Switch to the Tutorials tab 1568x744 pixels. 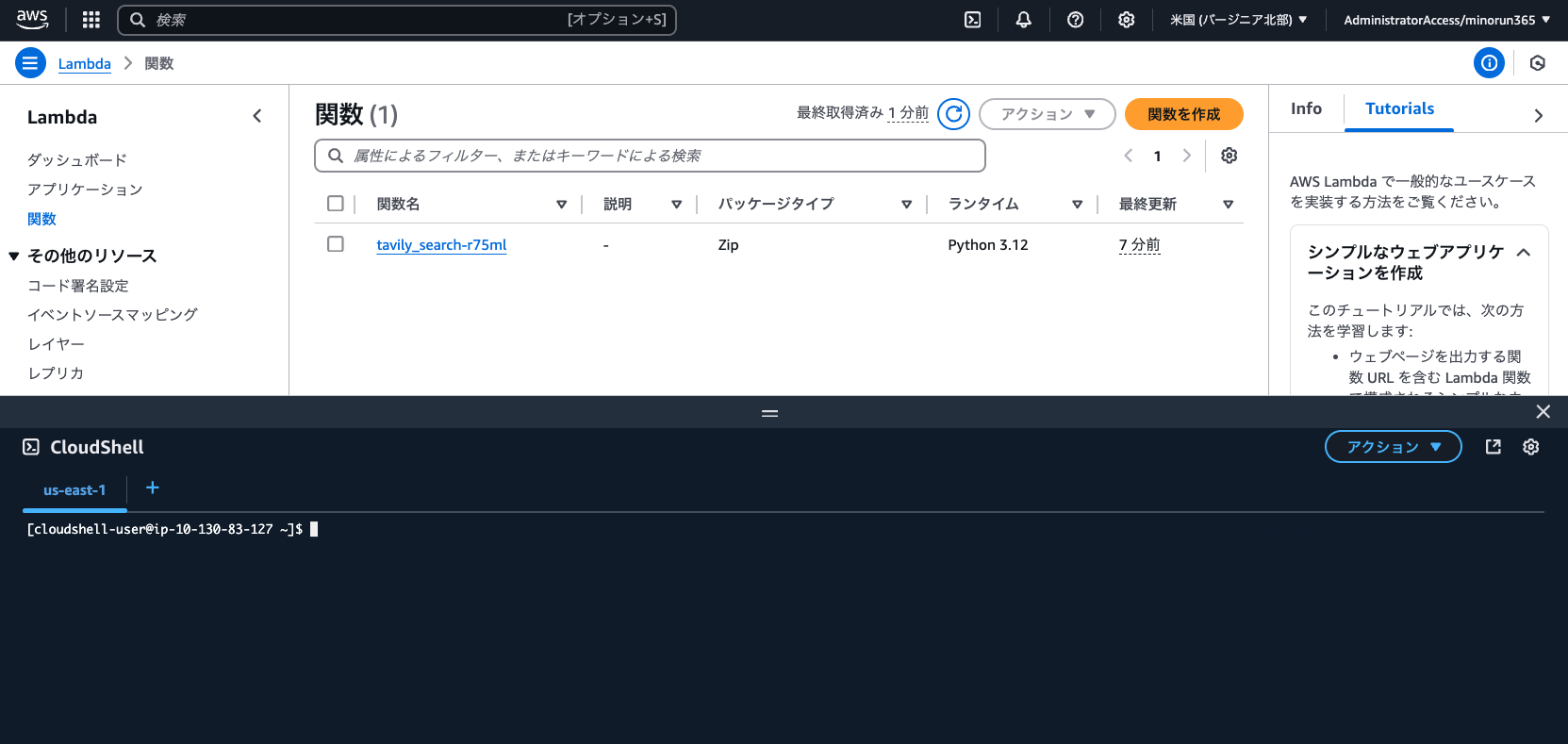[x=1399, y=109]
